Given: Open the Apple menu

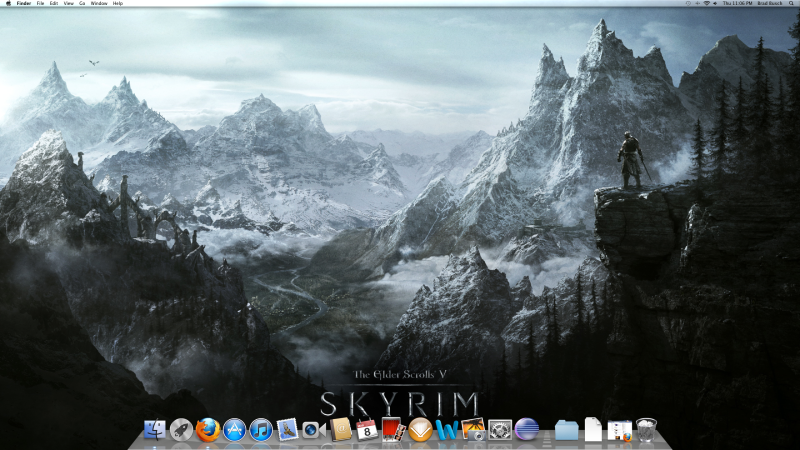Looking at the screenshot, I should [x=8, y=3].
